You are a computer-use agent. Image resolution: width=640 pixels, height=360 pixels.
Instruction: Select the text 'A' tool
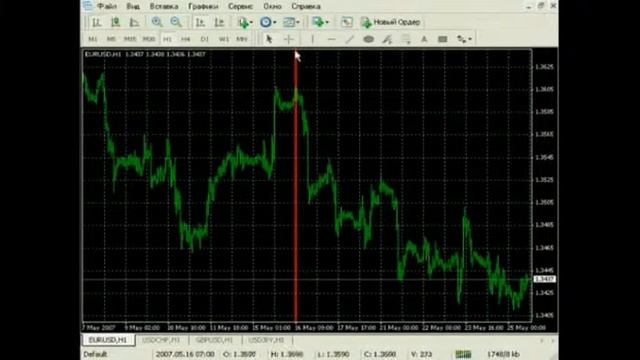(424, 39)
